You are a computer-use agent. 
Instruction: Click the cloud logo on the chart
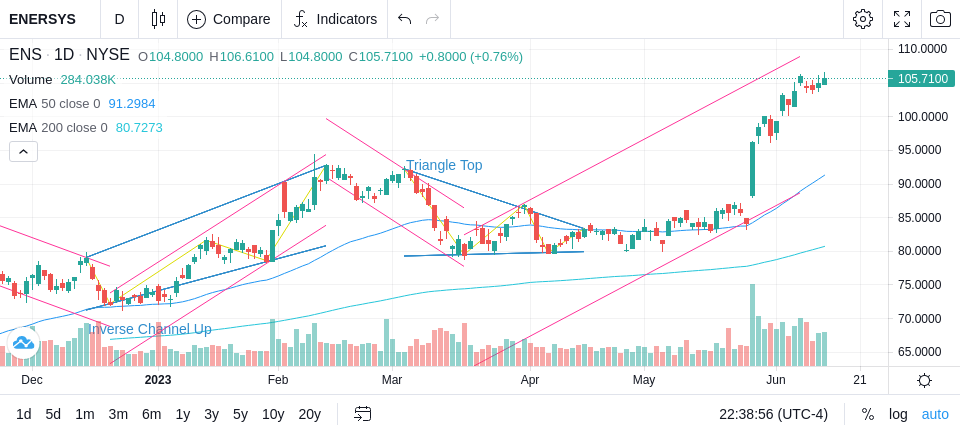click(x=23, y=343)
